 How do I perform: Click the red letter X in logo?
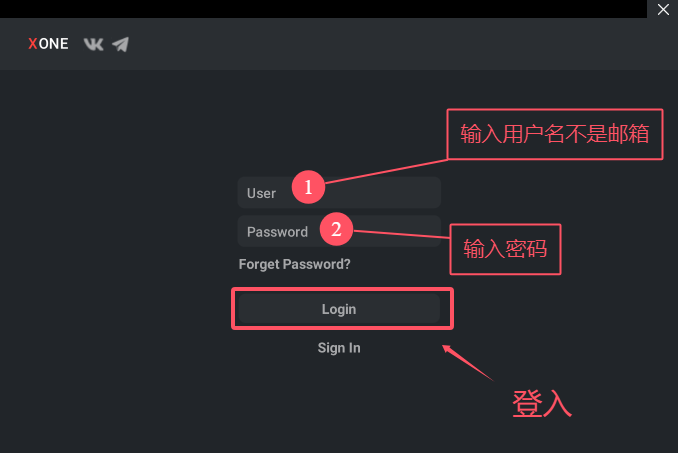pos(33,44)
